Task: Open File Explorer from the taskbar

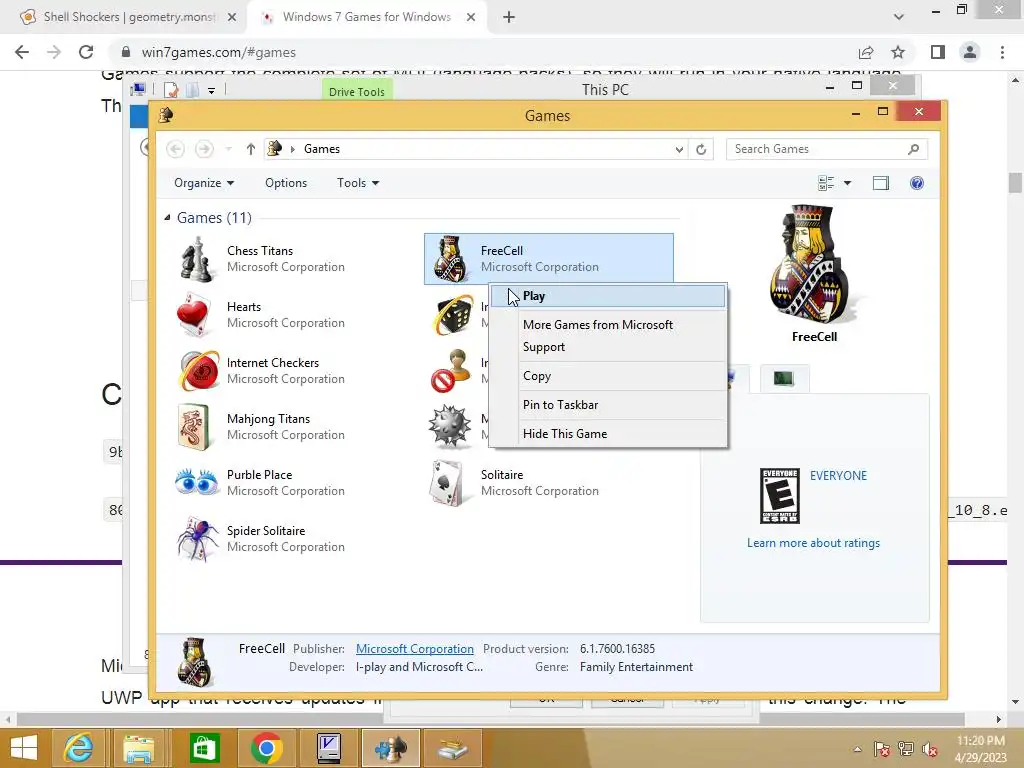Action: click(x=139, y=748)
